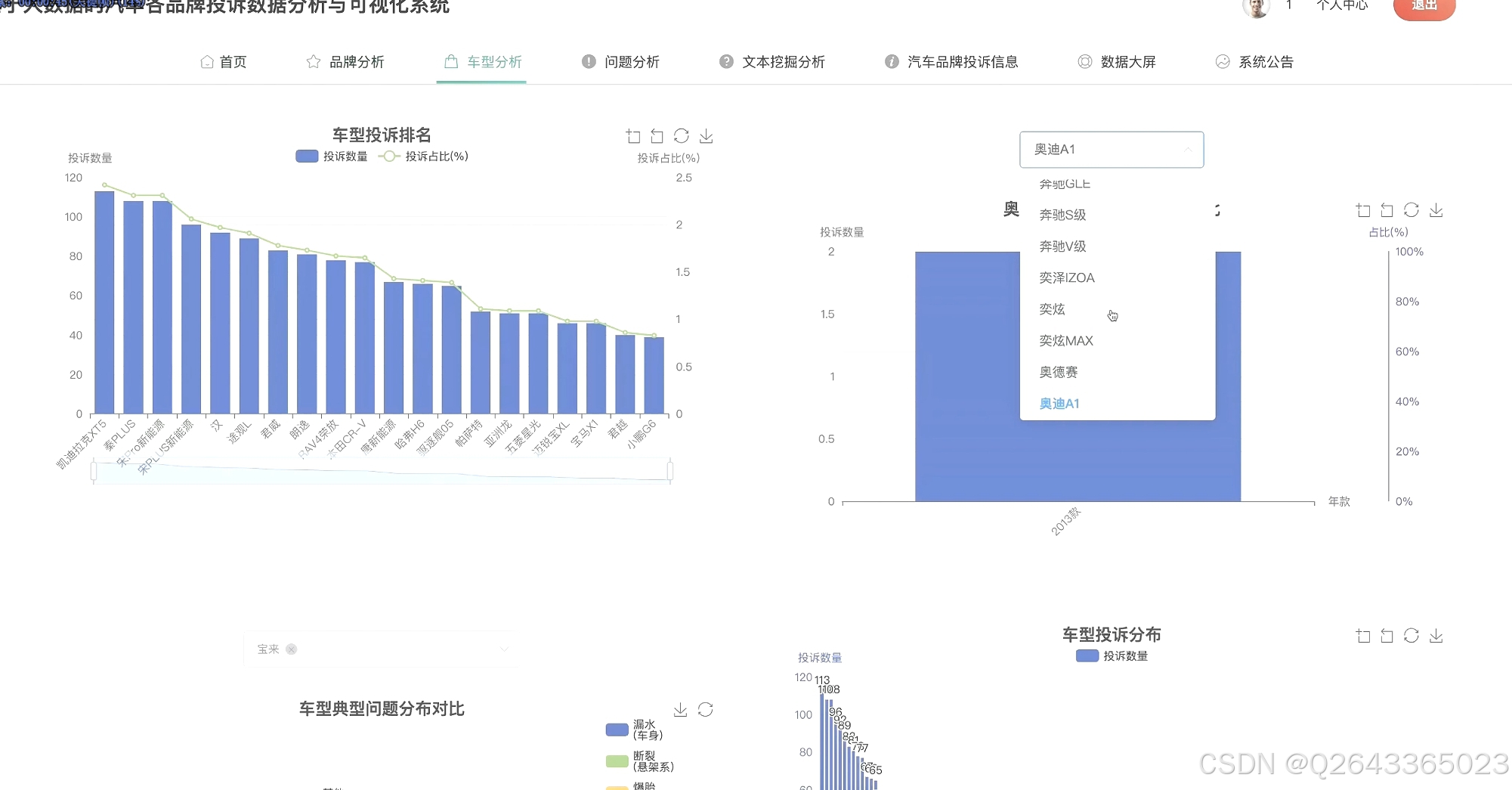Open the 问题分析 tab
The image size is (1512, 790).
pyautogui.click(x=620, y=62)
